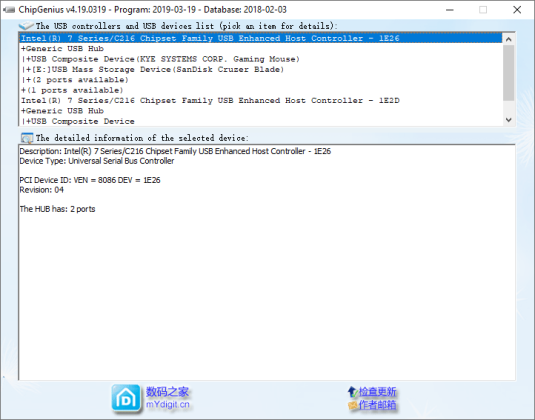Click the author email envelope icon
535x420 pixels.
[x=352, y=405]
